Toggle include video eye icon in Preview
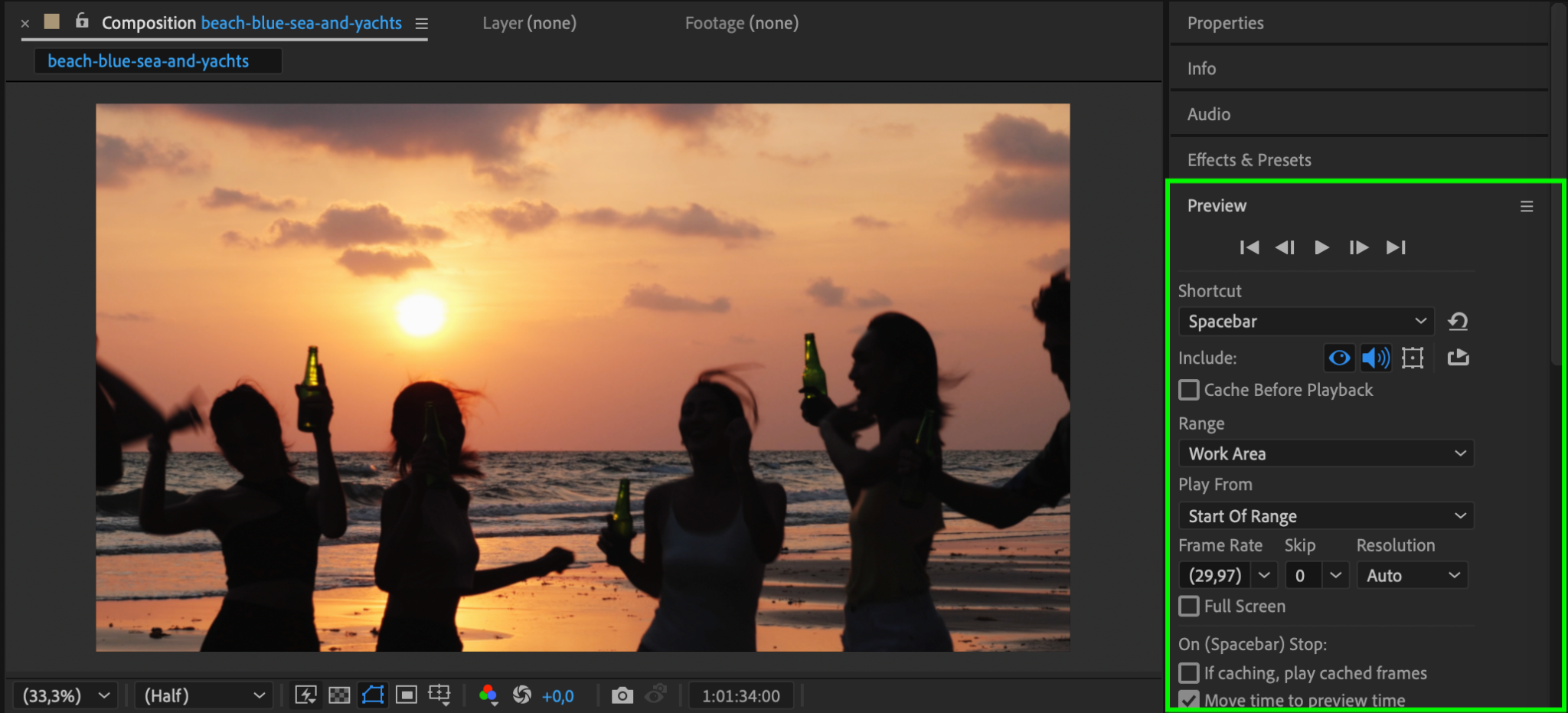 click(x=1339, y=358)
